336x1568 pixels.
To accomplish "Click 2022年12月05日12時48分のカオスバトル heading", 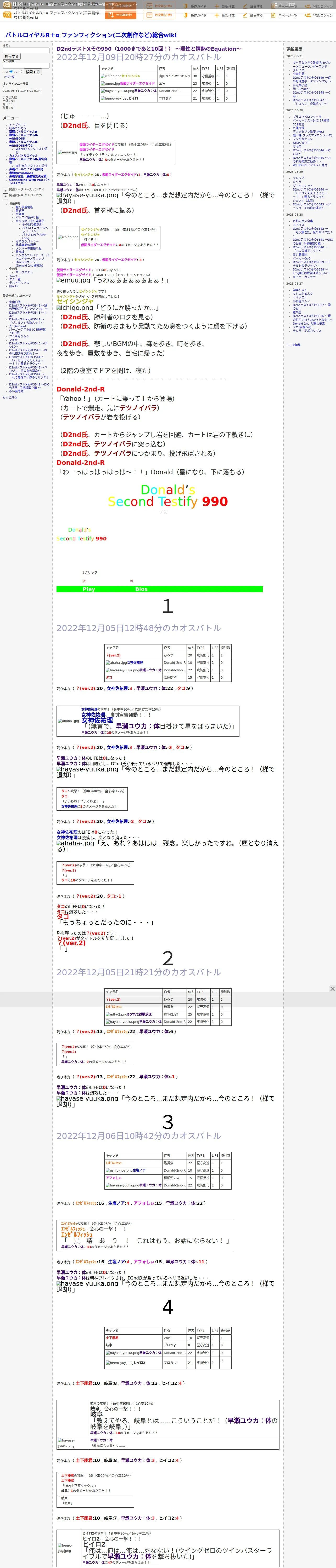I will 139,628.
